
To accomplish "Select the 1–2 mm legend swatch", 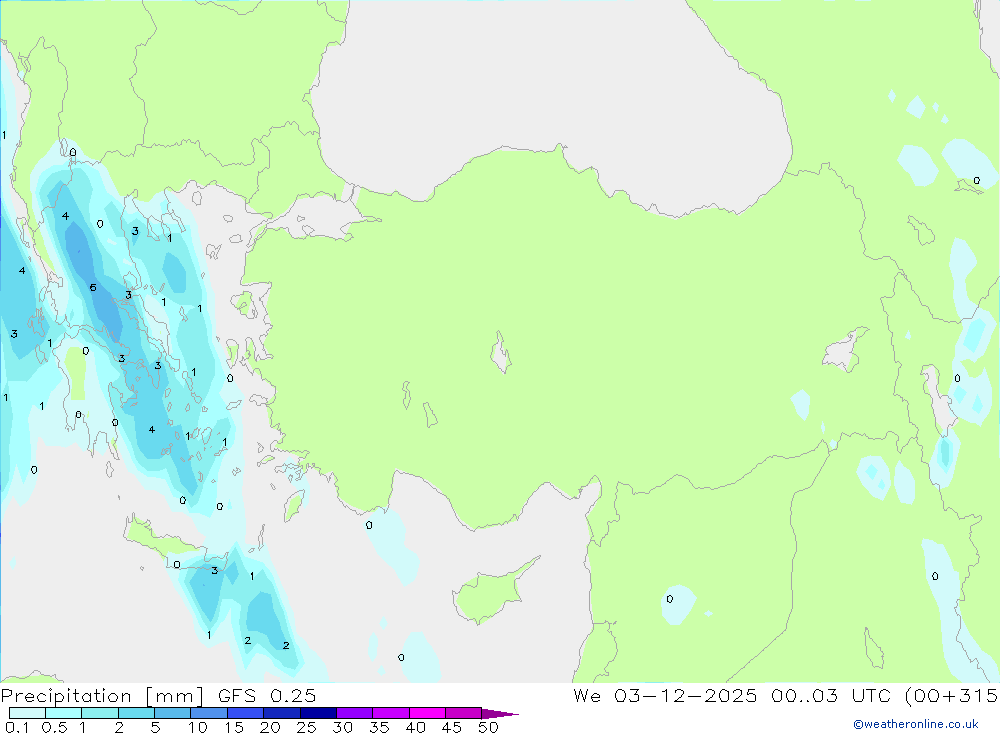I will (99, 713).
